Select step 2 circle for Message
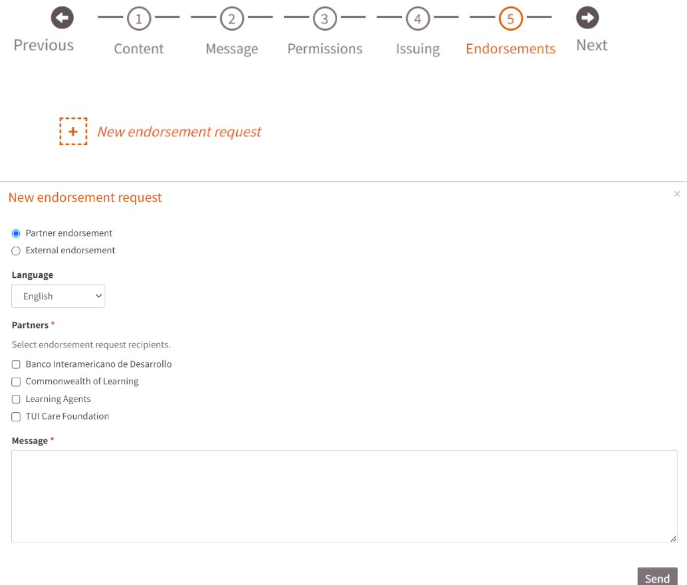The image size is (687, 585). tap(232, 19)
